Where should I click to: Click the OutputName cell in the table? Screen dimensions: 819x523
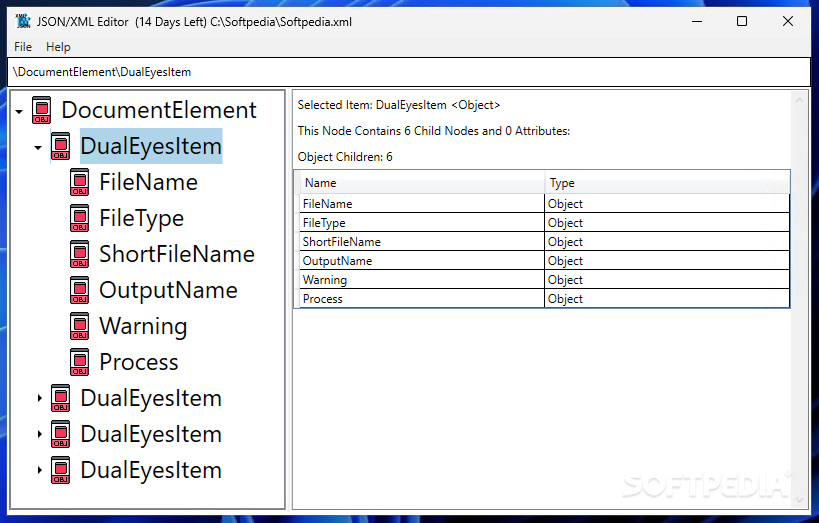(x=422, y=261)
